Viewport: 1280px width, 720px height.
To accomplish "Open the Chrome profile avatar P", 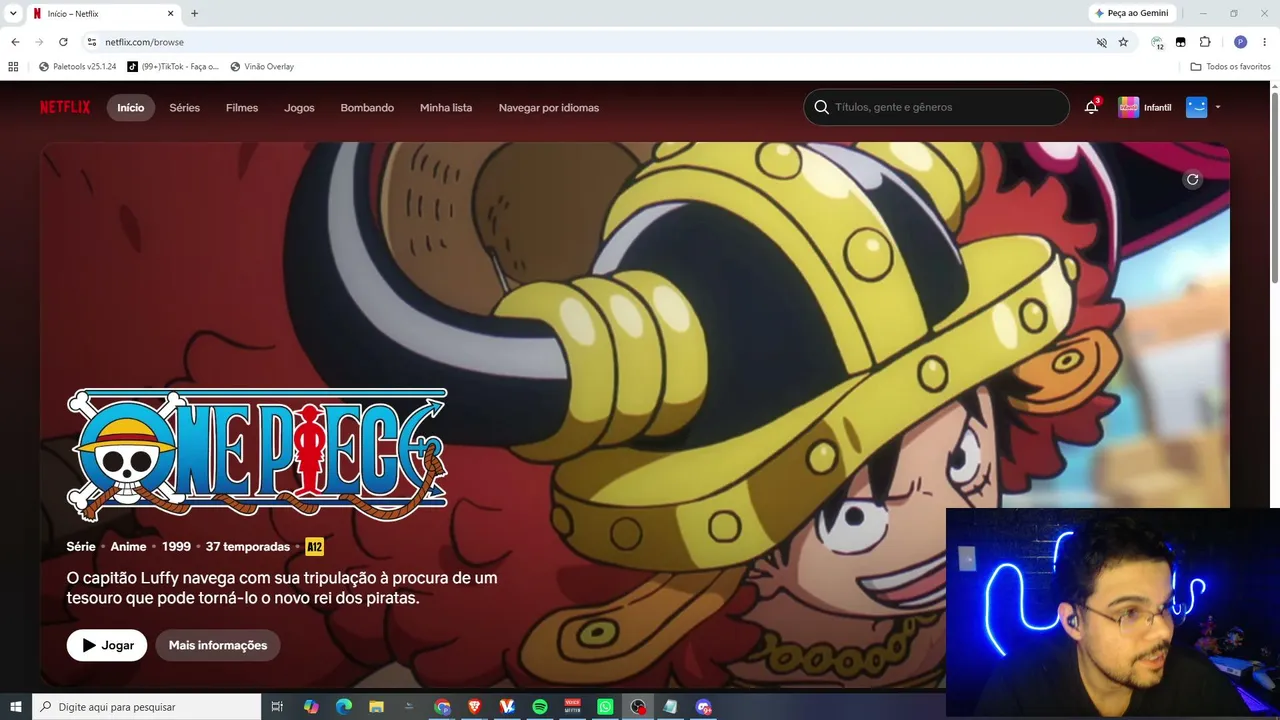I will (x=1240, y=42).
